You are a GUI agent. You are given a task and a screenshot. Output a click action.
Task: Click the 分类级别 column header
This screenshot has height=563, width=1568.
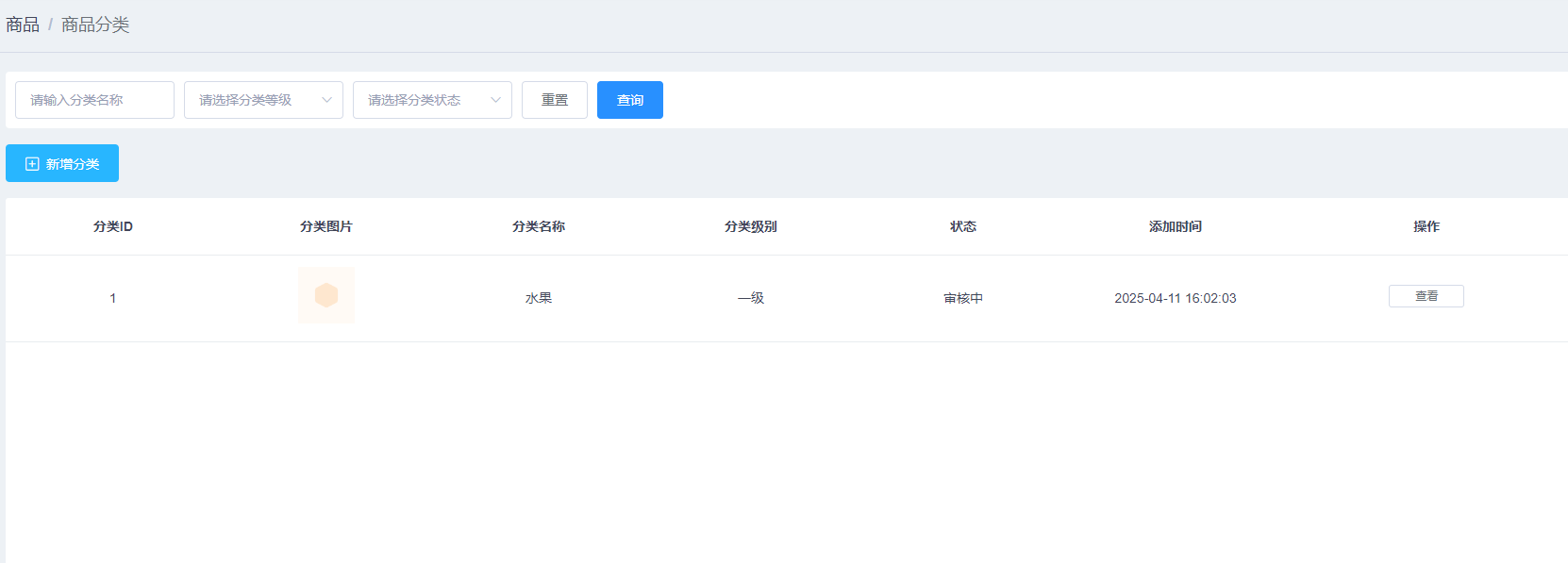point(751,226)
